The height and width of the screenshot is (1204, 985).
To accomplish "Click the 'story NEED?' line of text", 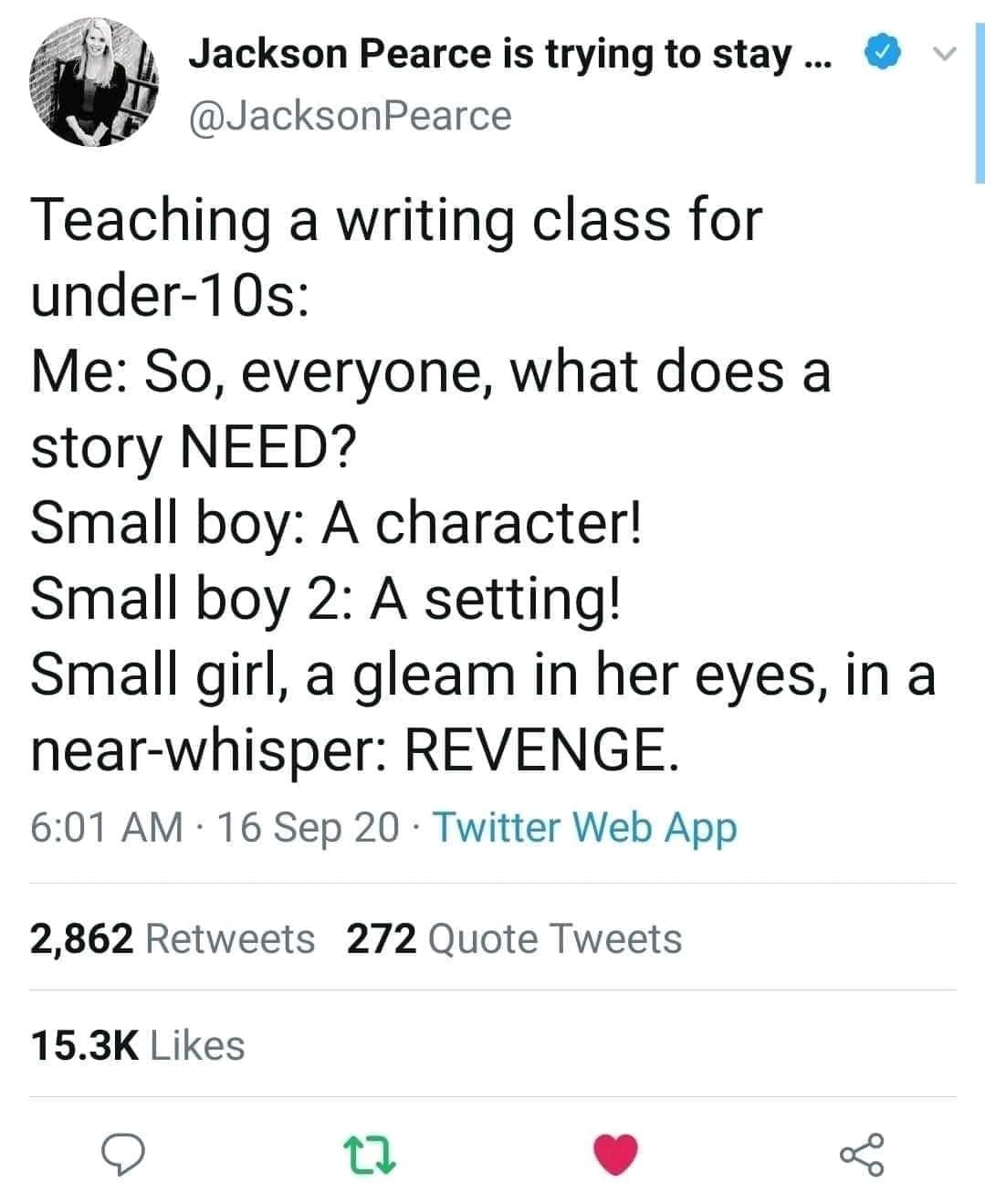I will (194, 447).
